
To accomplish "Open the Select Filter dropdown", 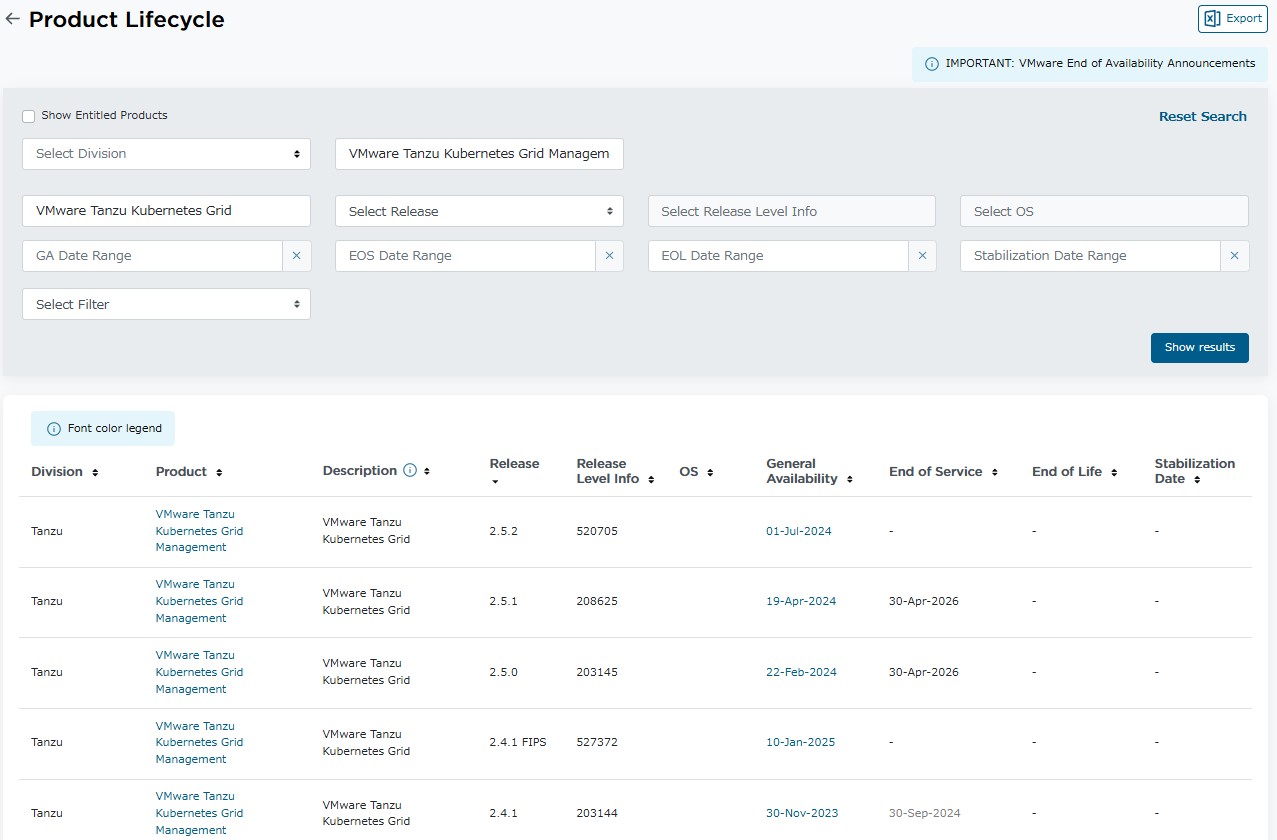I will point(166,304).
